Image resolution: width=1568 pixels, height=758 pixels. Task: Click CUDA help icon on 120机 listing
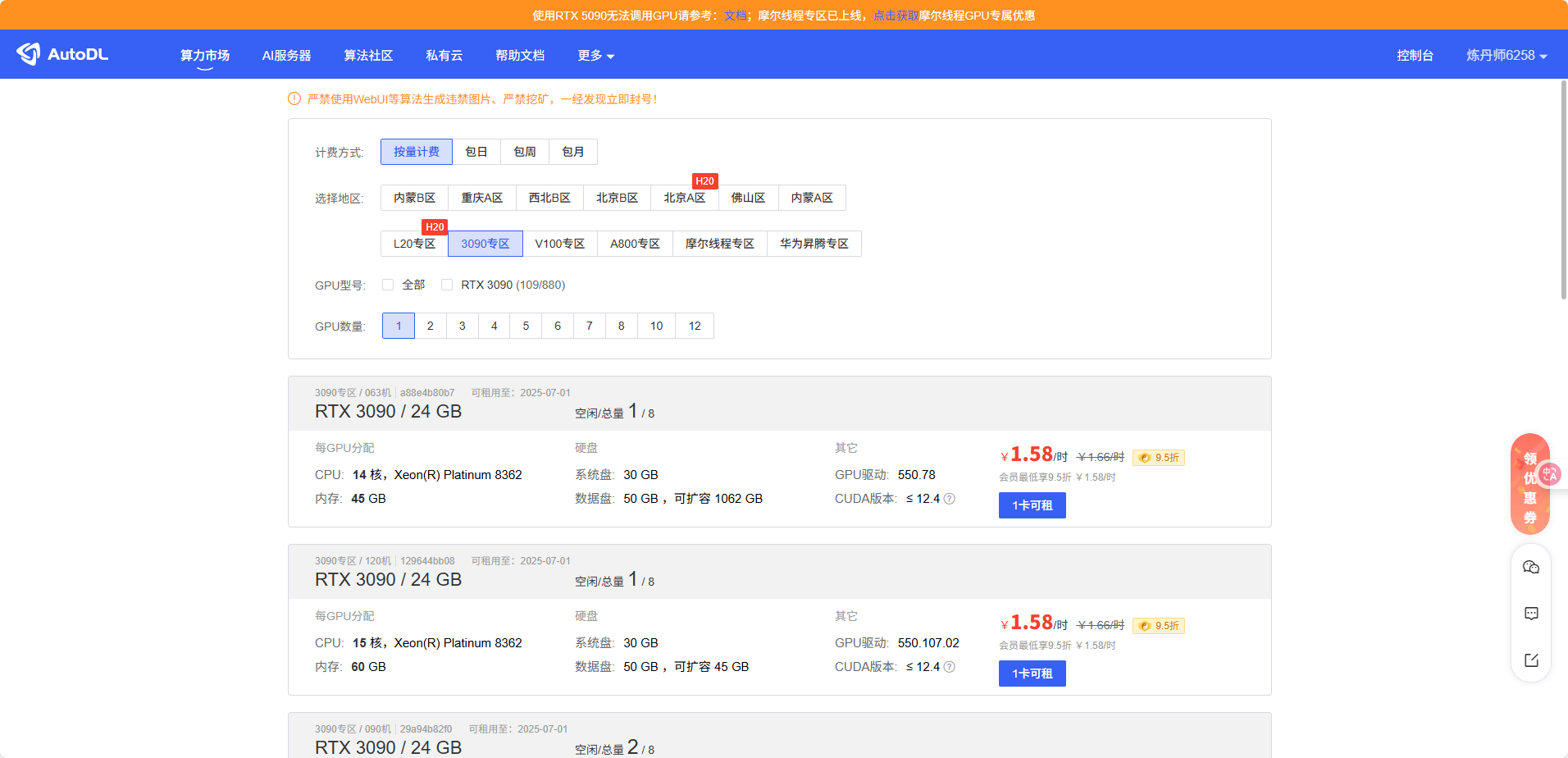[950, 667]
